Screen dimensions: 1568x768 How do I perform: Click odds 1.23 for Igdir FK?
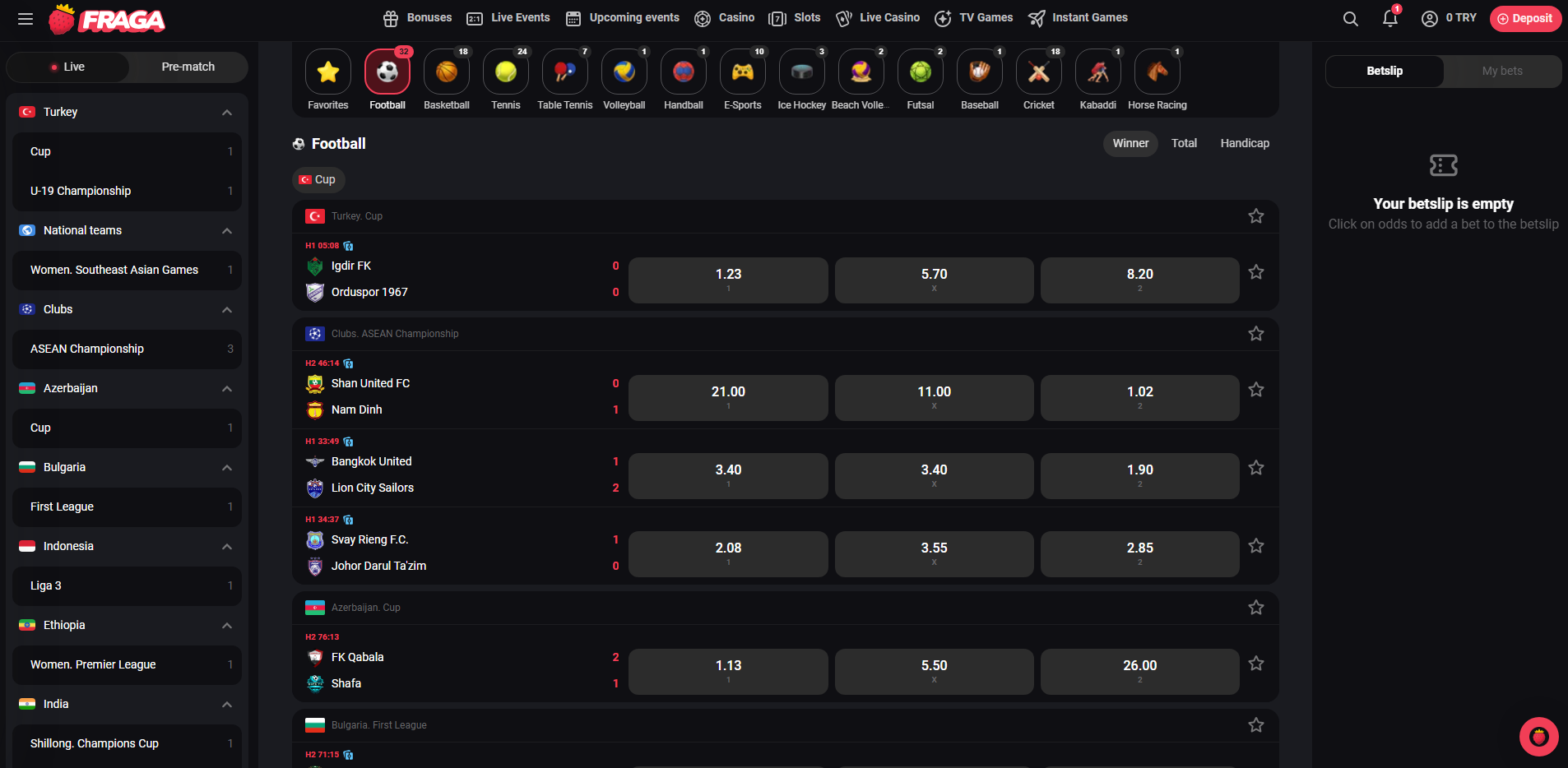727,280
